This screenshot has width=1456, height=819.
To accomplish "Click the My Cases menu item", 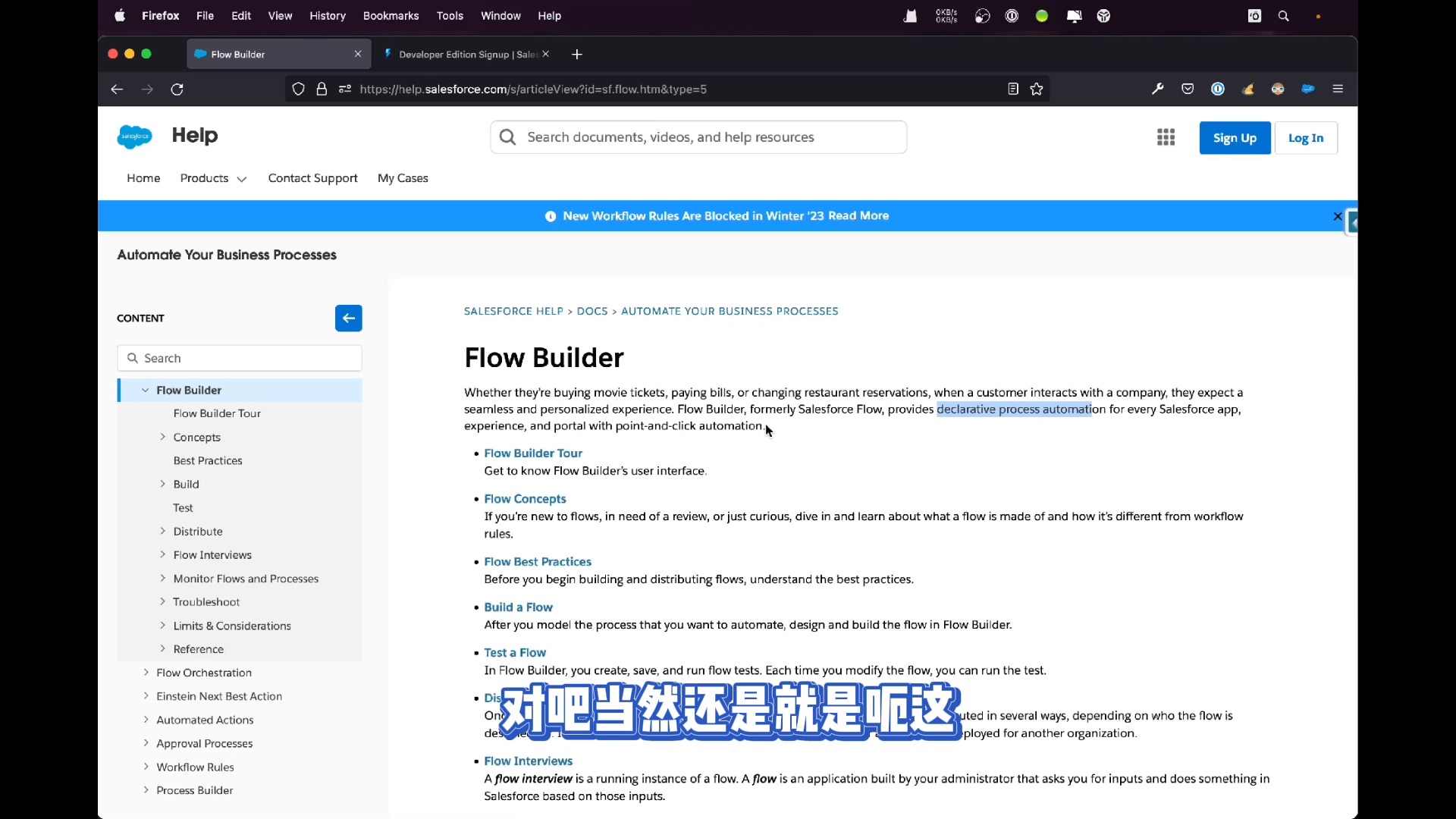I will coord(403,178).
